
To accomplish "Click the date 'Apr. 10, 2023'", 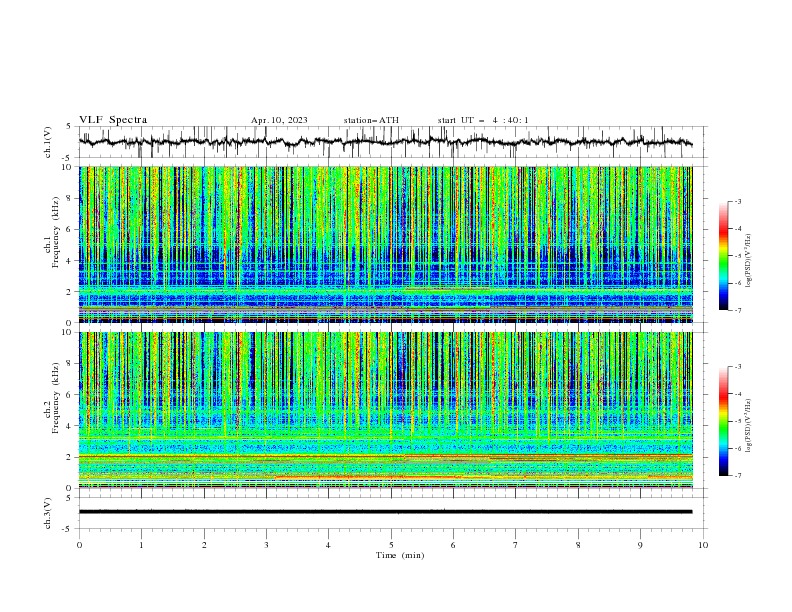I will (279, 120).
